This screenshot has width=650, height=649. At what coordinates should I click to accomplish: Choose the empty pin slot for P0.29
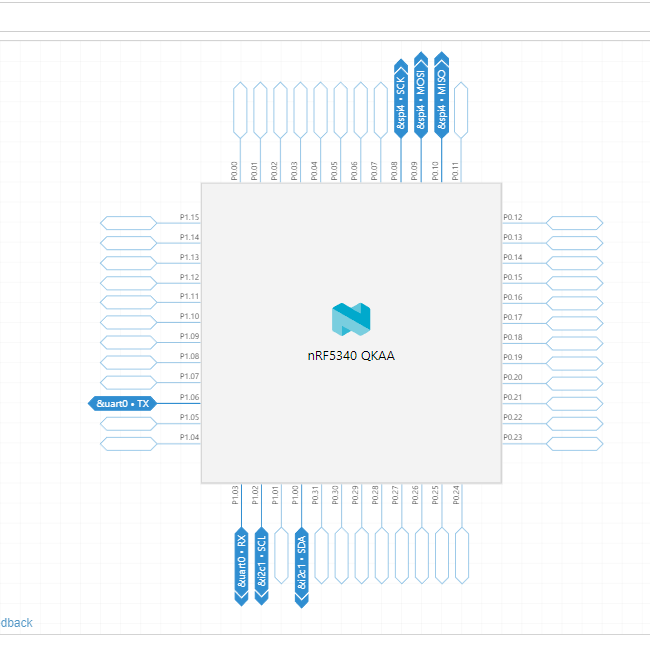[x=362, y=555]
